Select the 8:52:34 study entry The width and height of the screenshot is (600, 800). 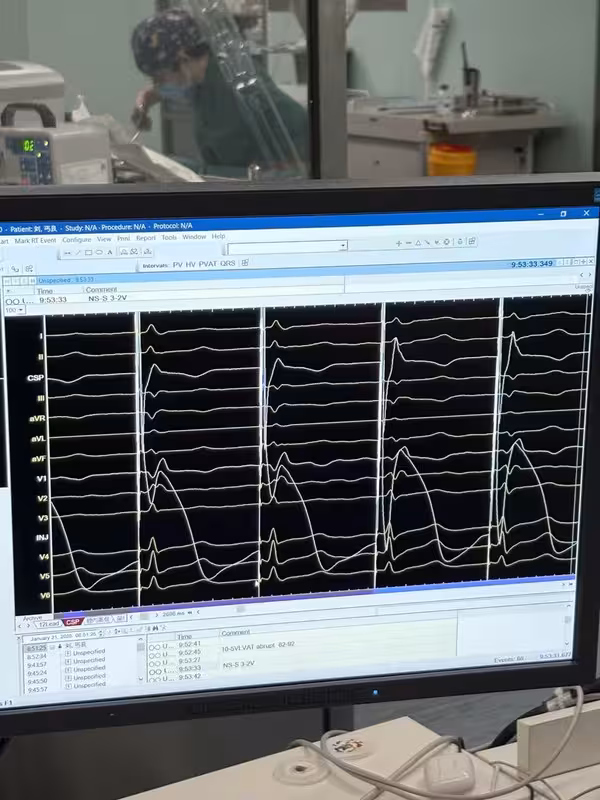36,656
